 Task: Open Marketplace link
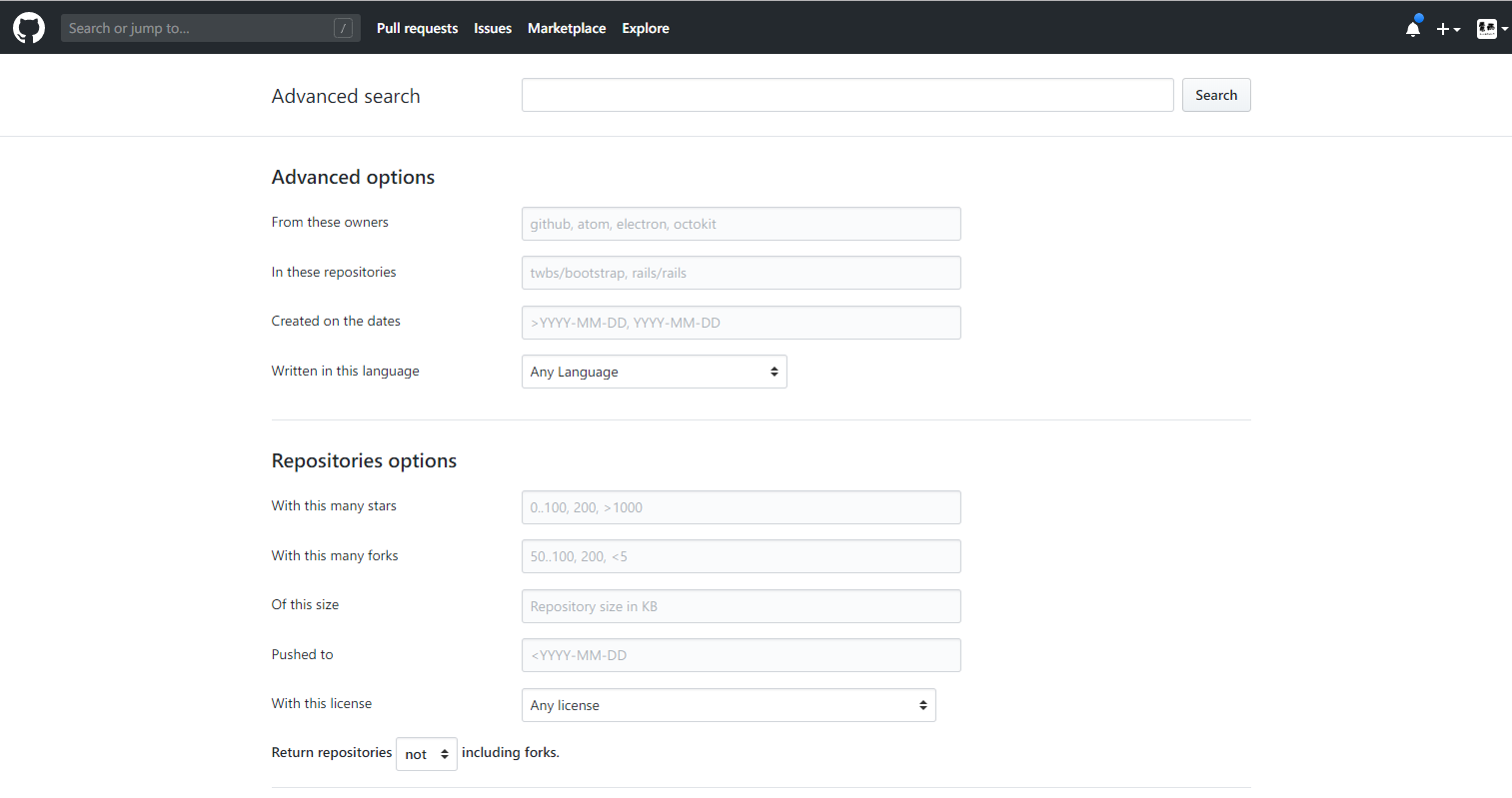pos(567,28)
